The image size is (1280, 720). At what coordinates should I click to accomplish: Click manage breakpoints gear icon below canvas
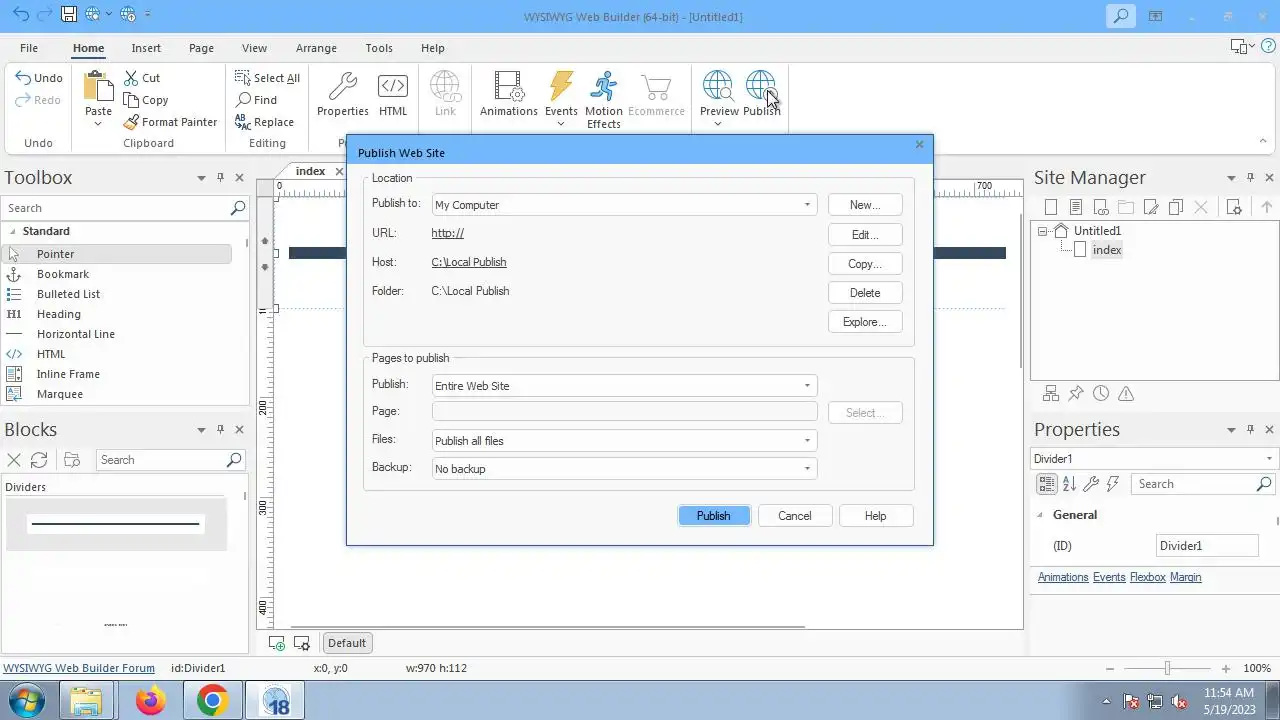(x=301, y=643)
